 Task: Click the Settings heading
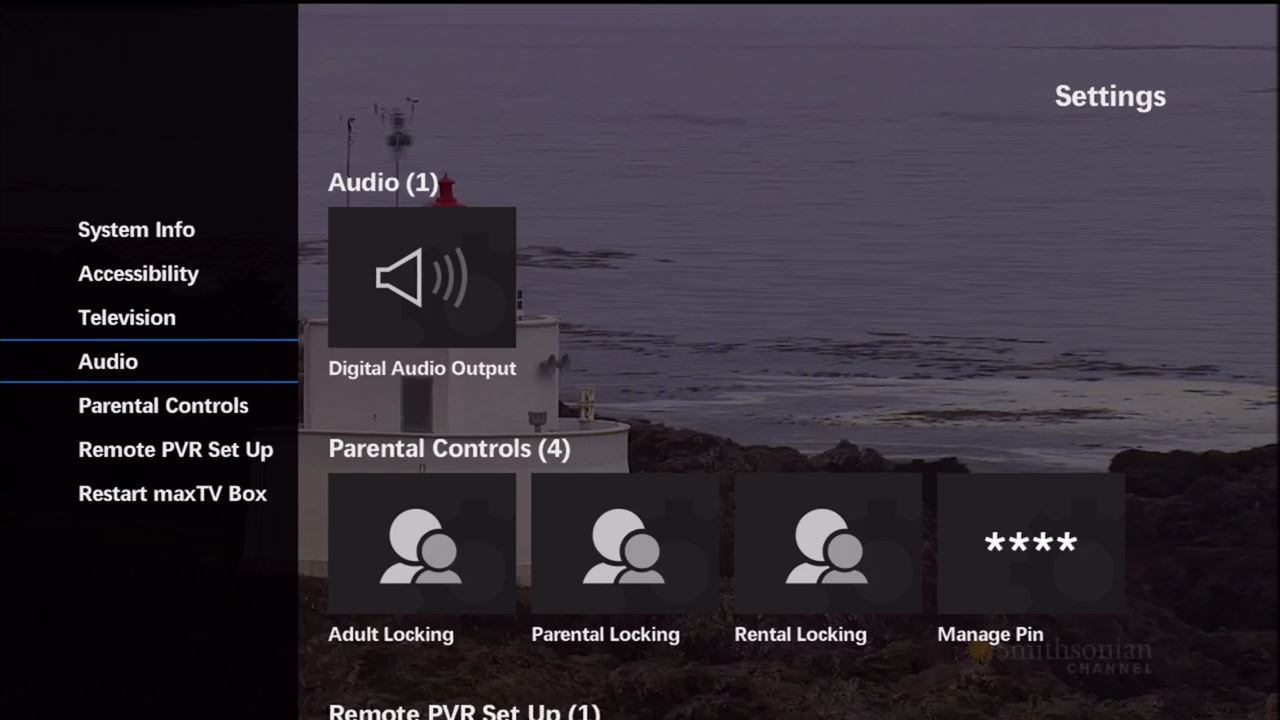point(1109,95)
